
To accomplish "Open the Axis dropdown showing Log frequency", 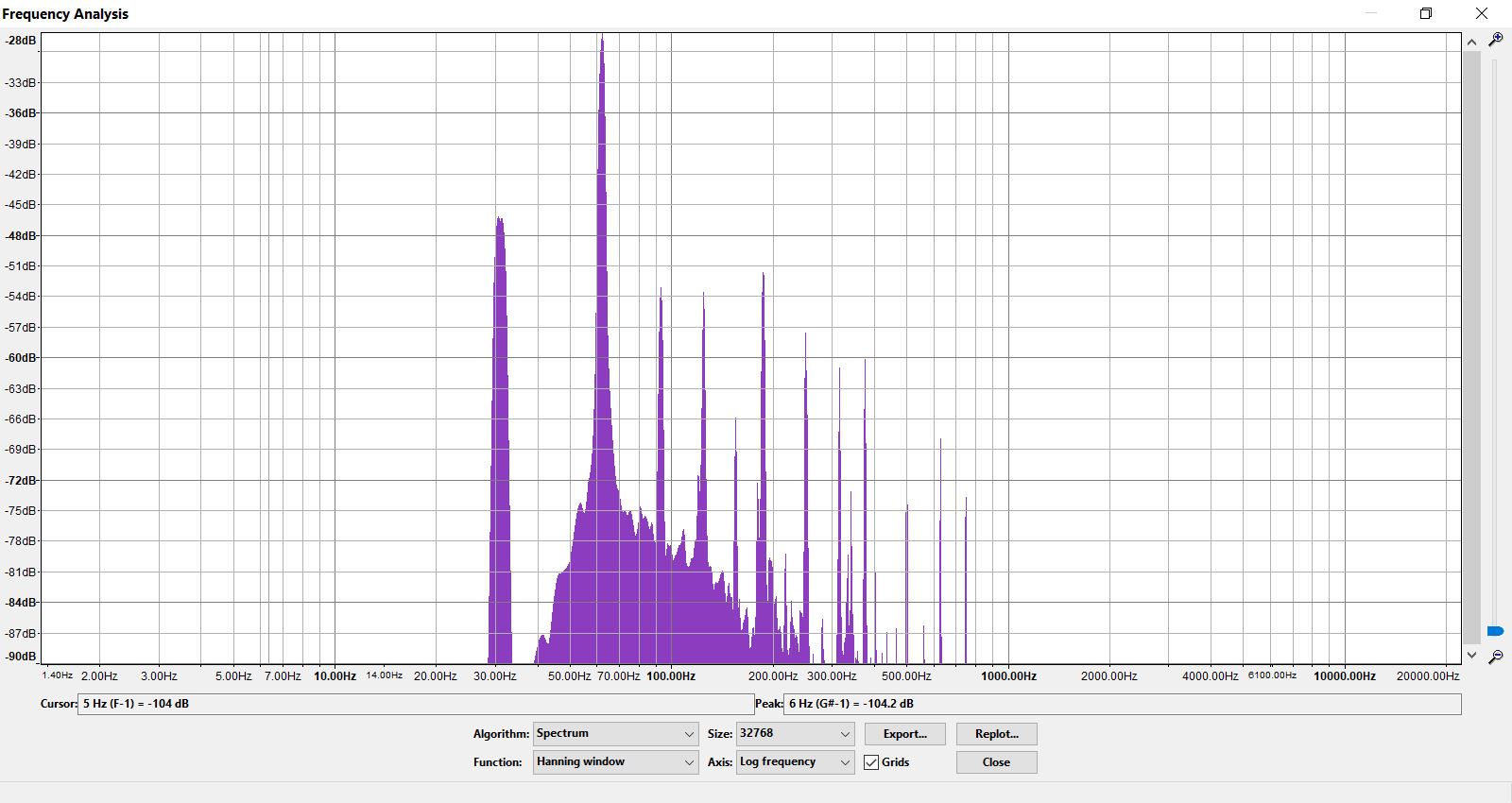I will coord(795,762).
